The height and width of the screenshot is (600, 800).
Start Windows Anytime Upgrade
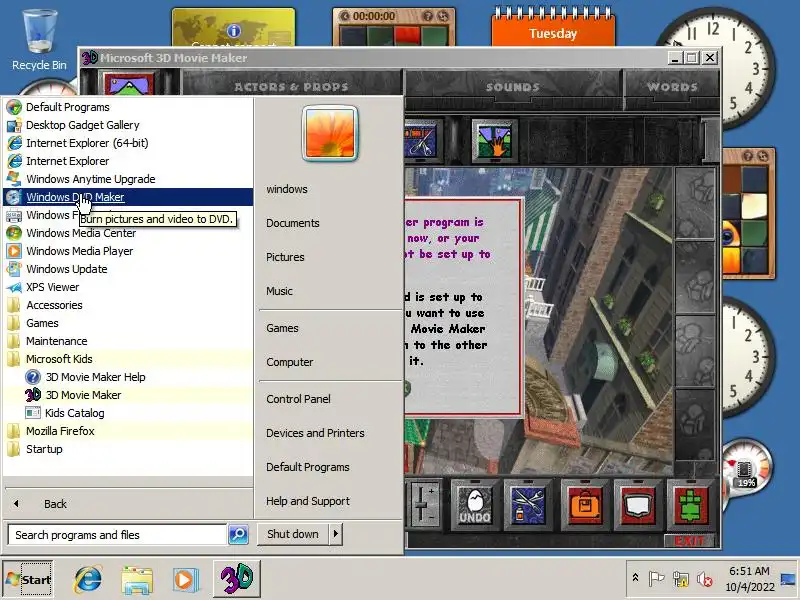click(x=128, y=179)
